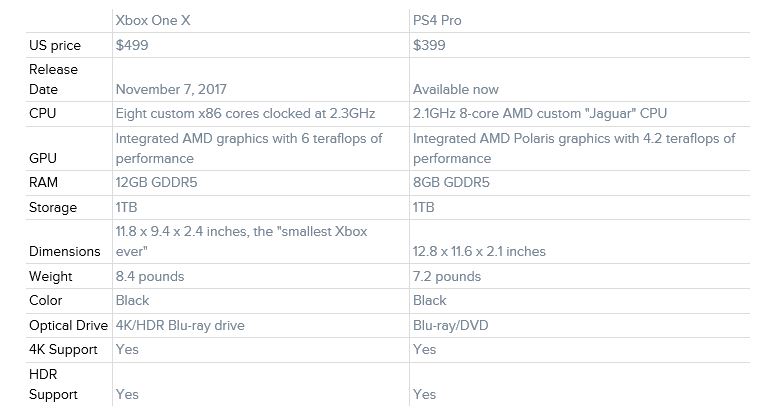This screenshot has width=761, height=416.
Task: Click the 6 teraflops graphics description
Action: click(x=249, y=148)
